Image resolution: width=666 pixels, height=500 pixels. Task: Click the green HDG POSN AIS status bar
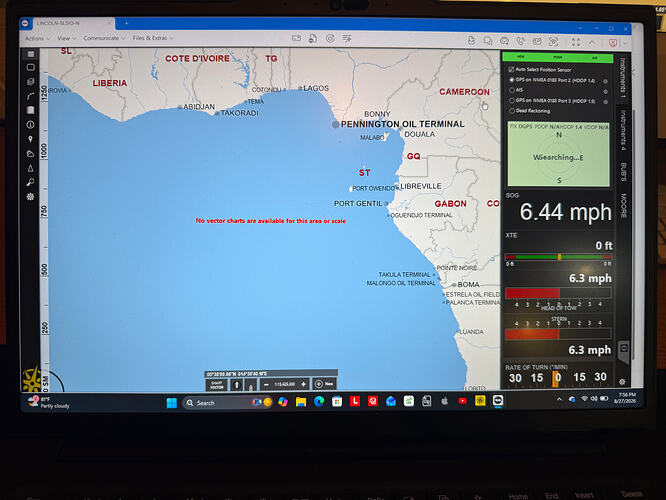[557, 57]
